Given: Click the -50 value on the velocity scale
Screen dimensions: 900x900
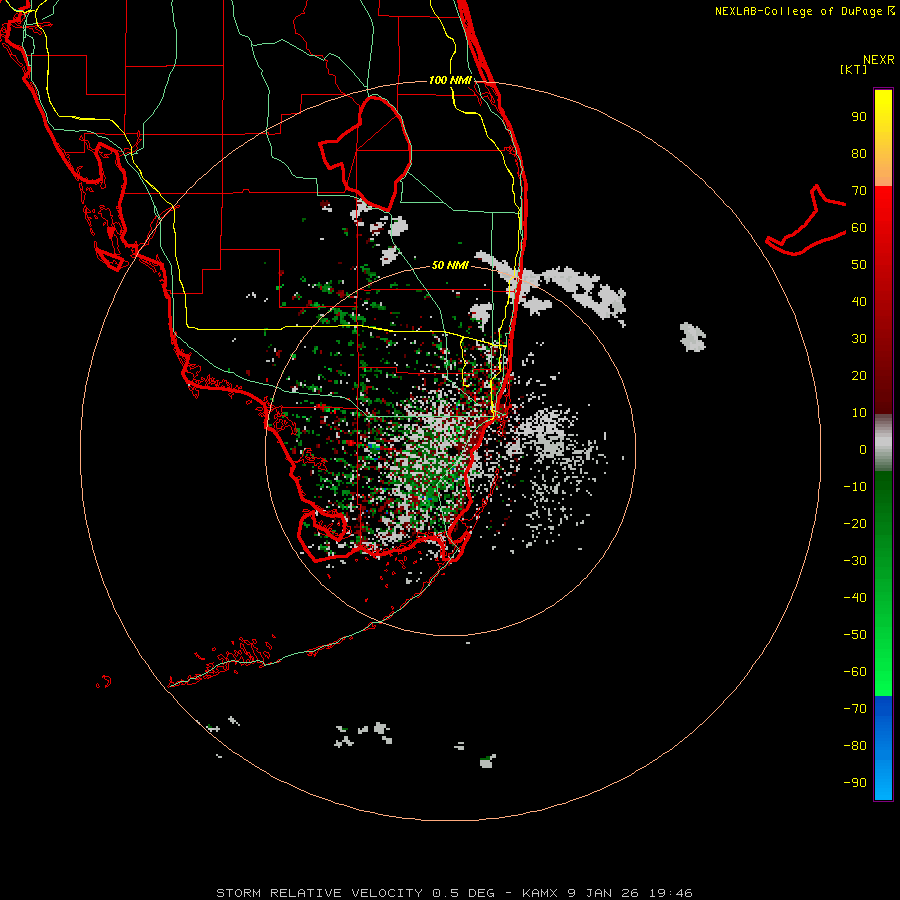Looking at the screenshot, I should point(855,635).
